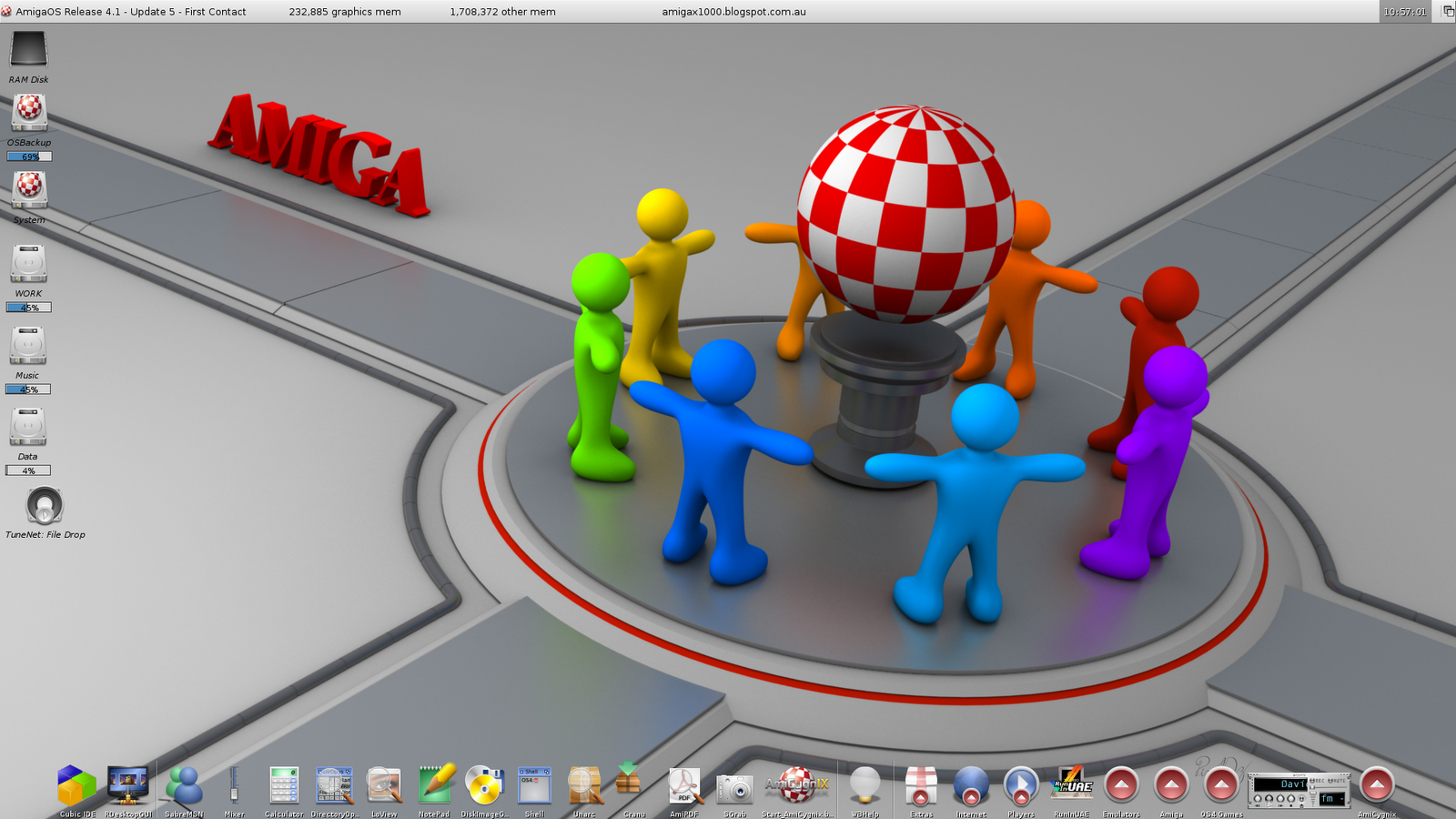This screenshot has width=1456, height=819.
Task: Expand the Internet subdock
Action: (x=971, y=785)
